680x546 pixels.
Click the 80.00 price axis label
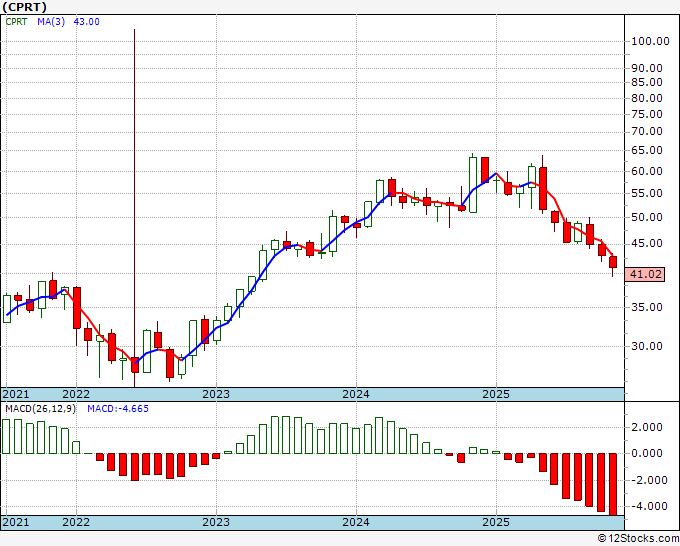pyautogui.click(x=647, y=98)
